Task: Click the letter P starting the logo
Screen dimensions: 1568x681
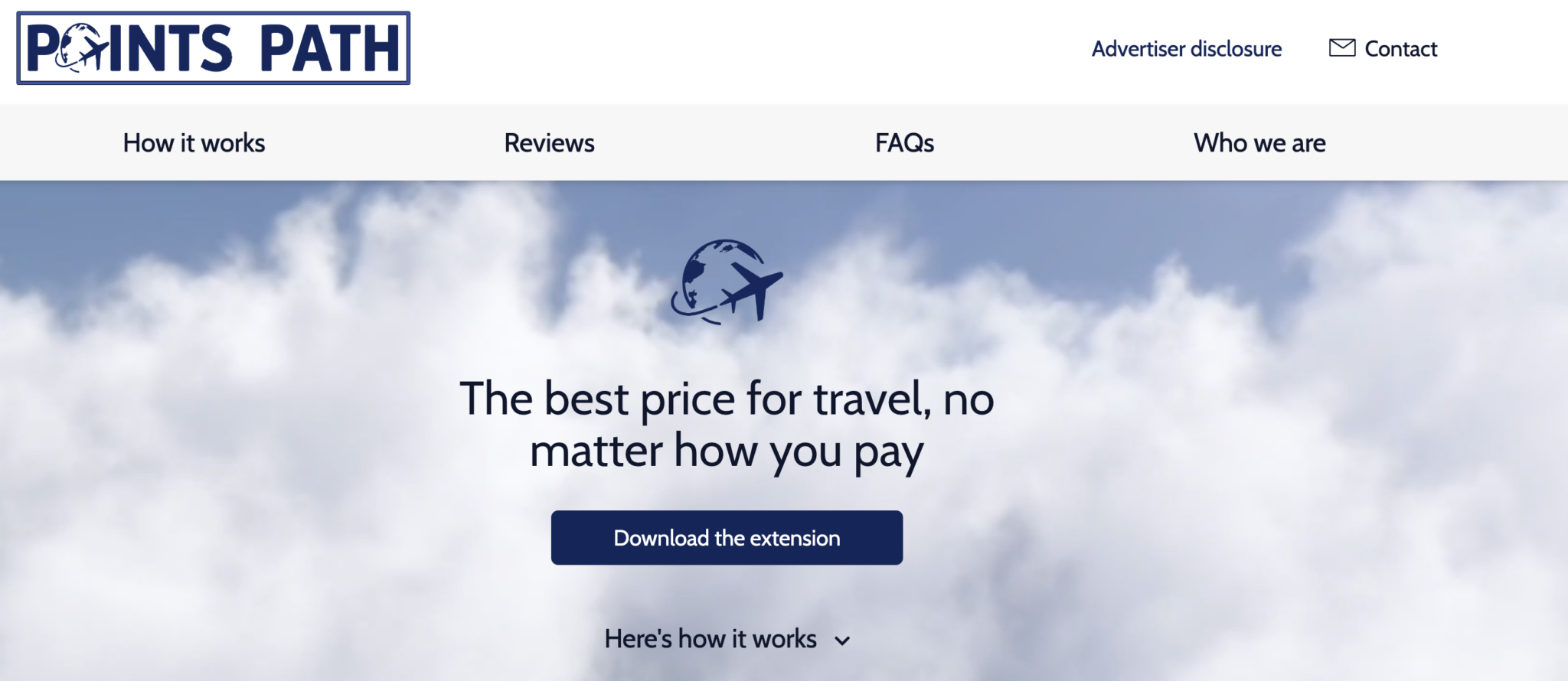Action: tap(42, 48)
